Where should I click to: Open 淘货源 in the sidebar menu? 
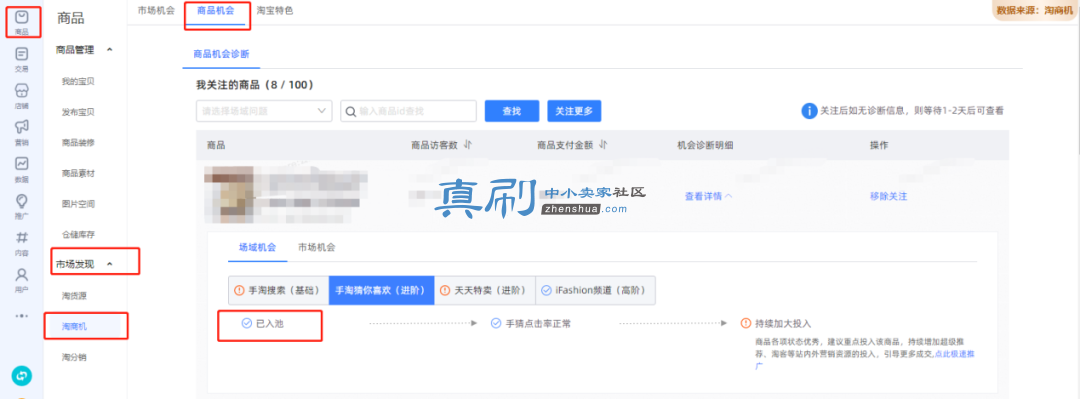click(x=74, y=296)
